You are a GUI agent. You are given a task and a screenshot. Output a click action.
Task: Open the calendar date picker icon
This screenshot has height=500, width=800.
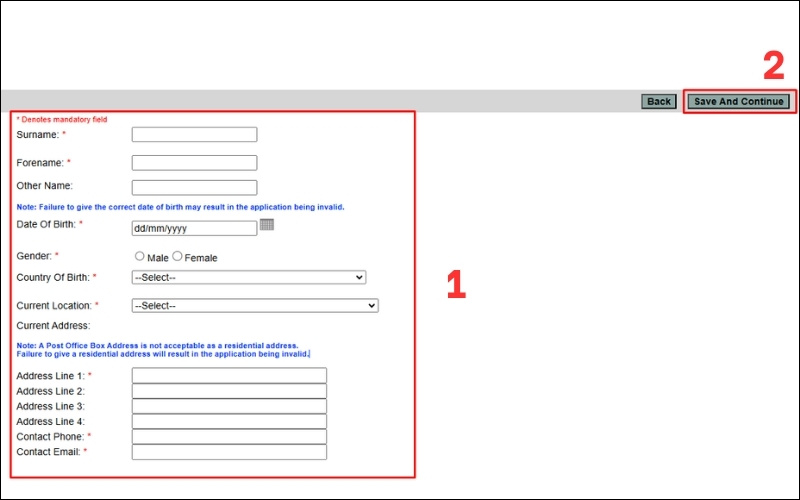(267, 225)
